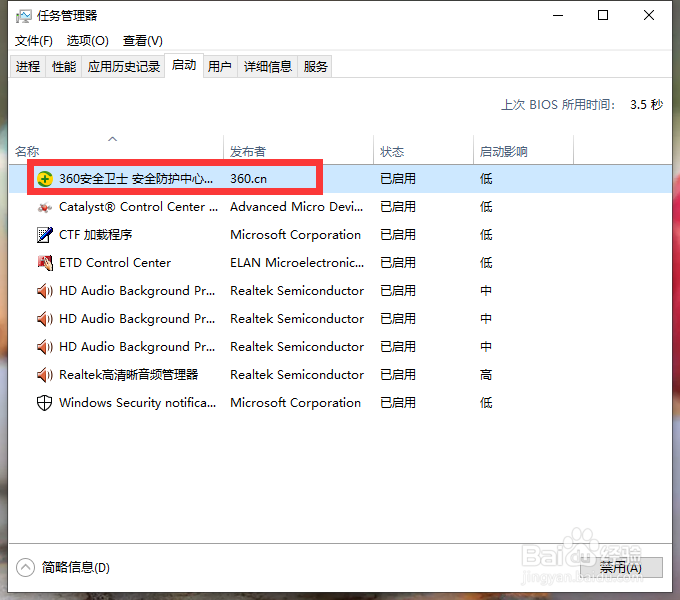Click the 360.cn publisher cell
This screenshot has height=600, width=680.
(248, 179)
